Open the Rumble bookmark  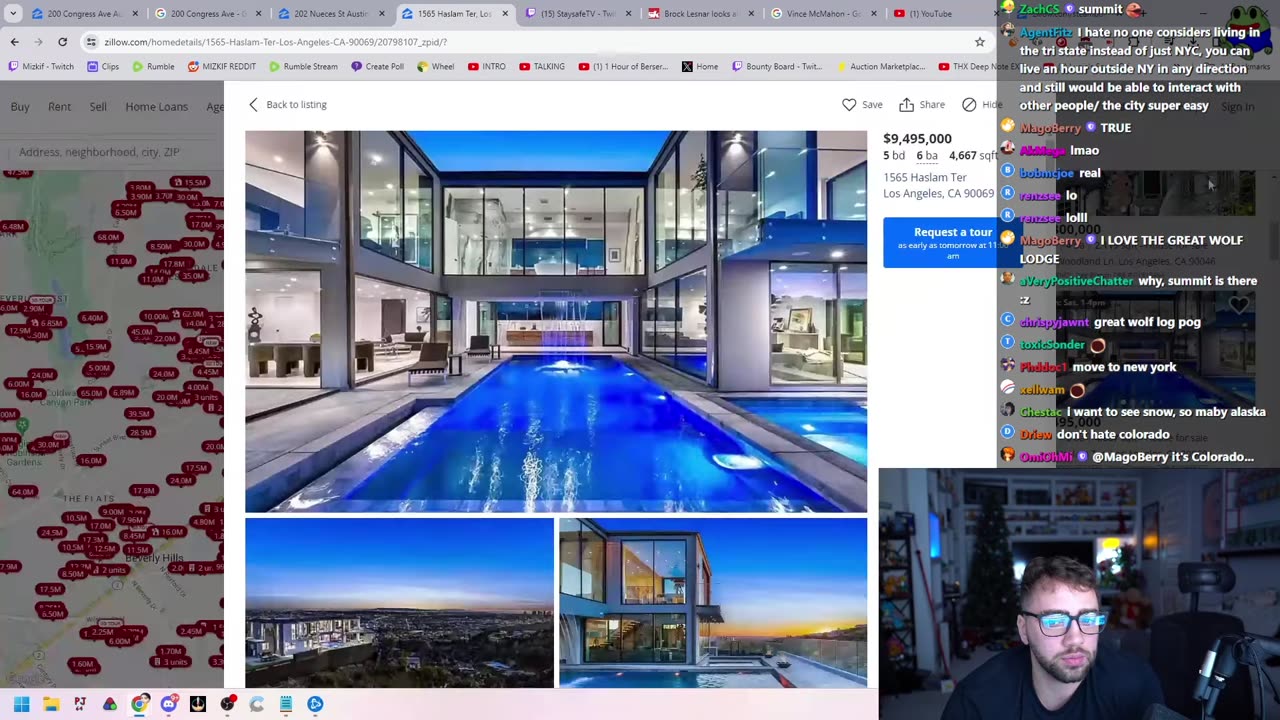tap(153, 67)
